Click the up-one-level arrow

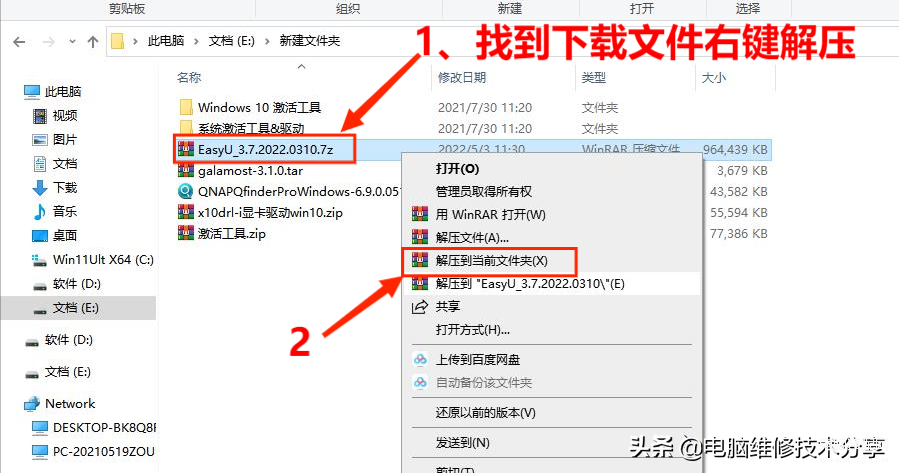coord(93,42)
